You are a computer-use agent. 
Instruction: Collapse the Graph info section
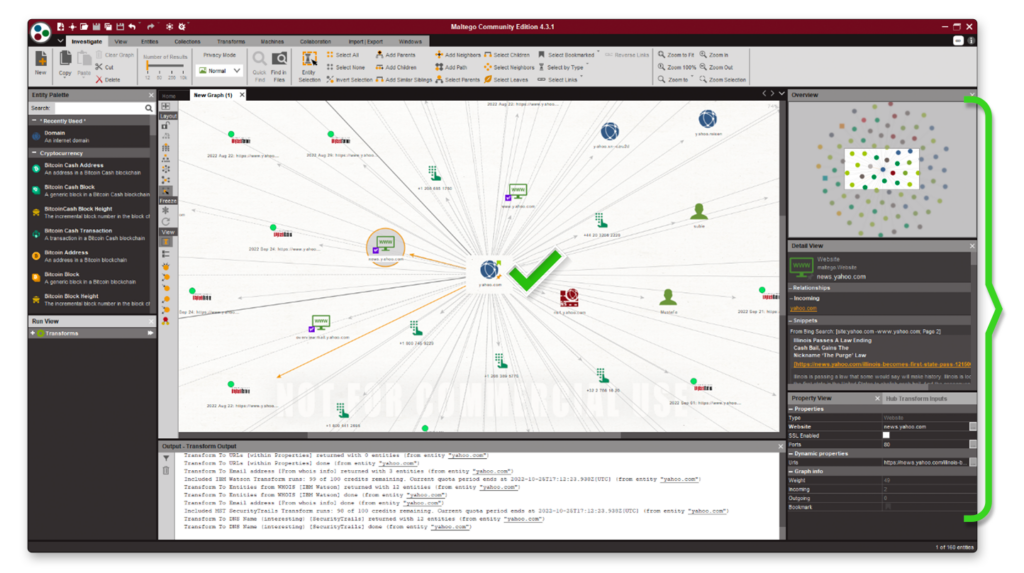coord(792,471)
